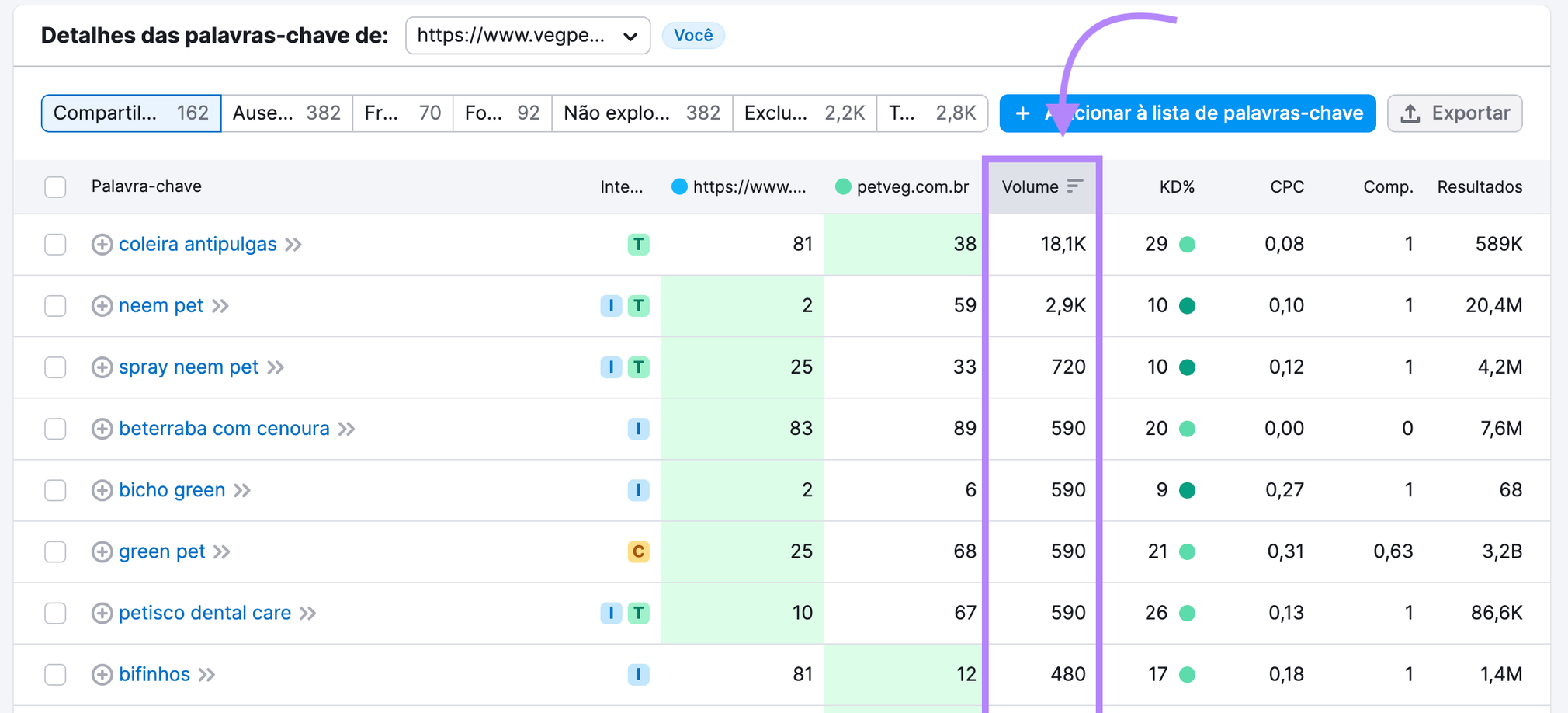Select the Compartil... 162 tab

131,113
